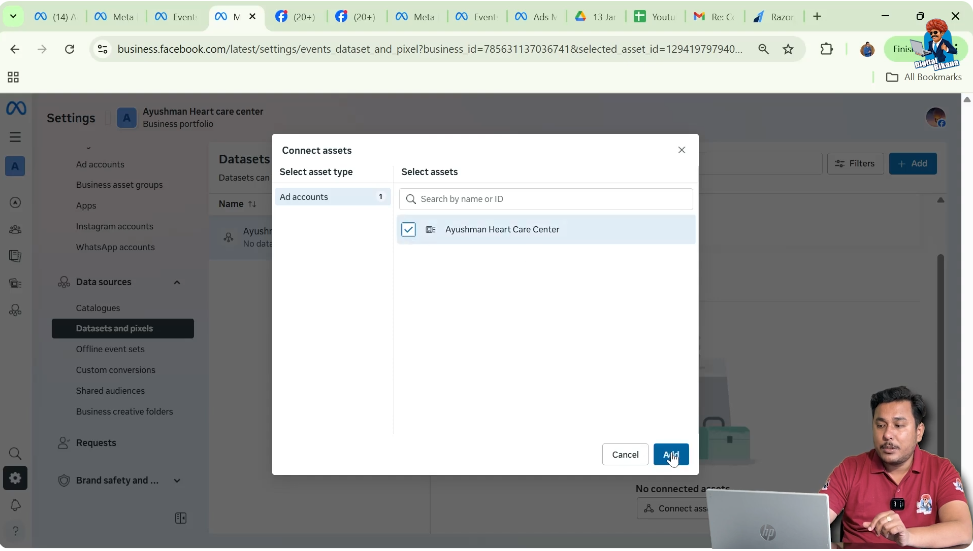This screenshot has height=551, width=973.
Task: Open left rail people audiences icon
Action: tap(16, 230)
